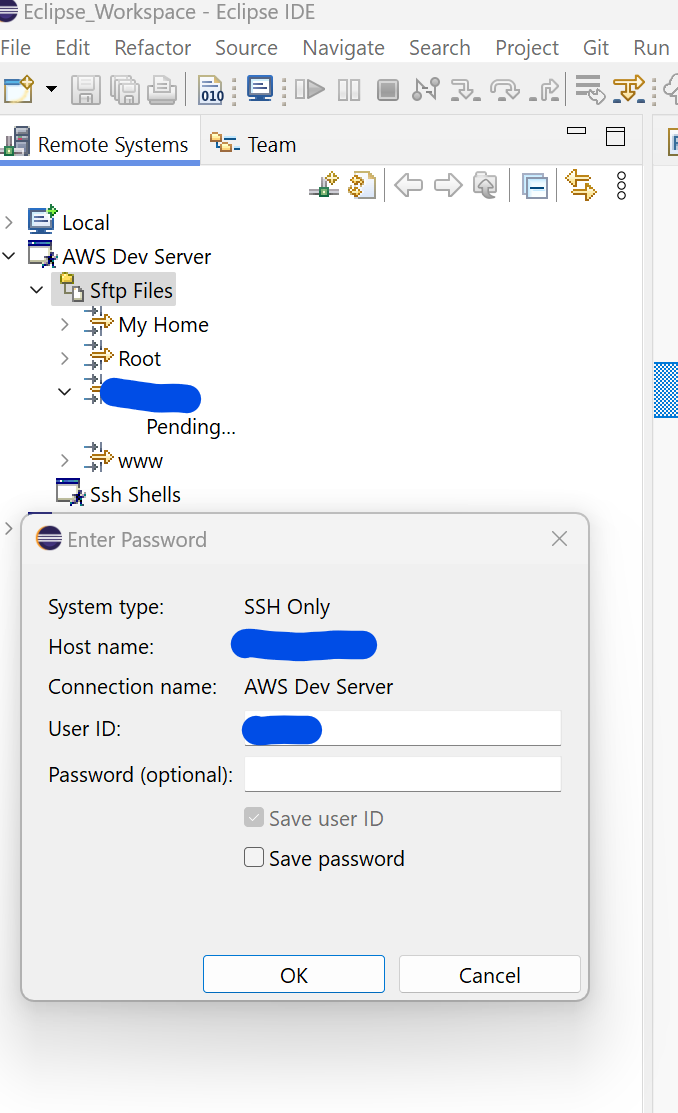
Task: Collapse the redacted filter above Pending
Action: [x=65, y=391]
